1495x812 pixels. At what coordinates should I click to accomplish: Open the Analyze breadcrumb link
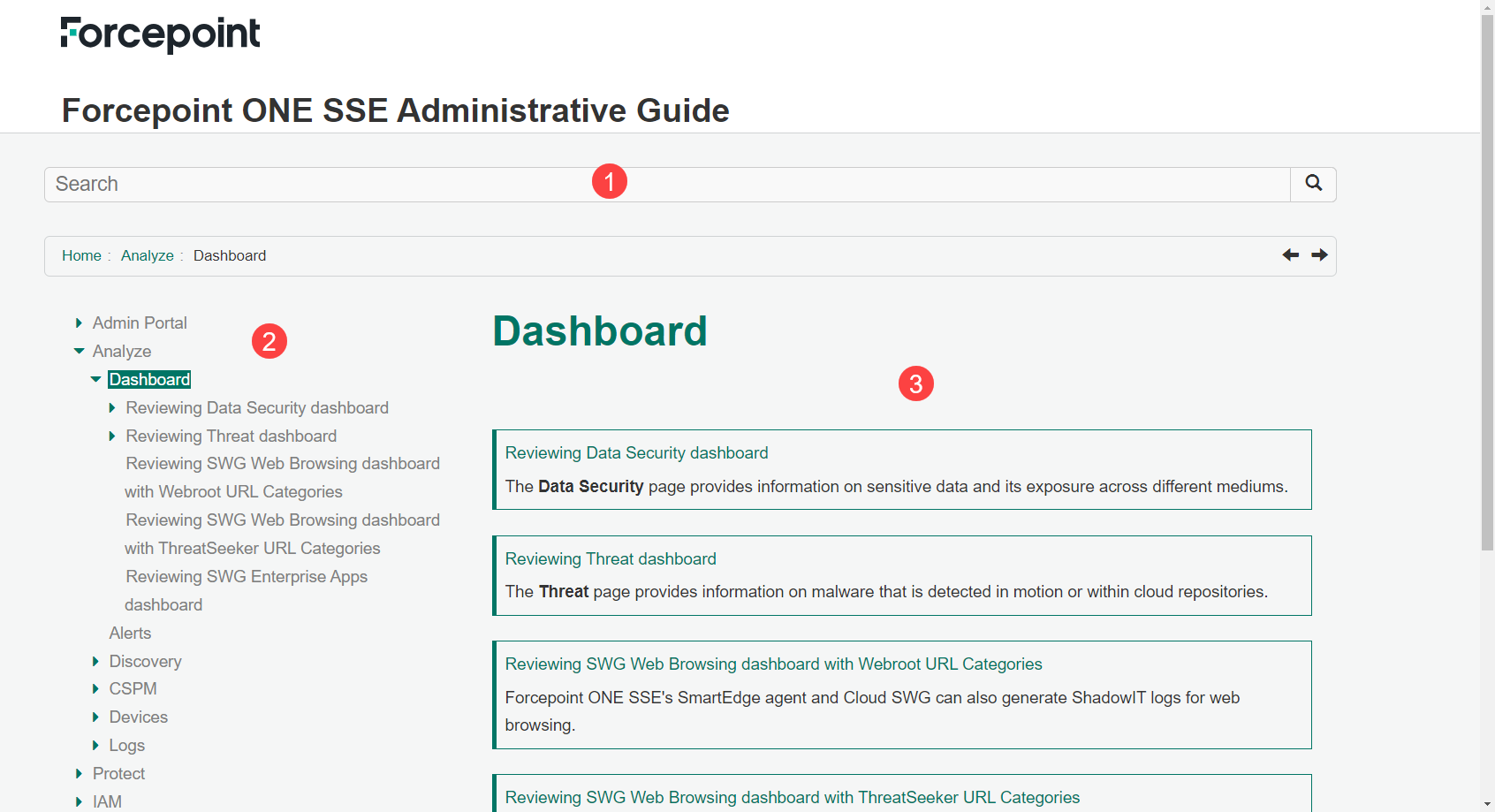click(x=147, y=255)
